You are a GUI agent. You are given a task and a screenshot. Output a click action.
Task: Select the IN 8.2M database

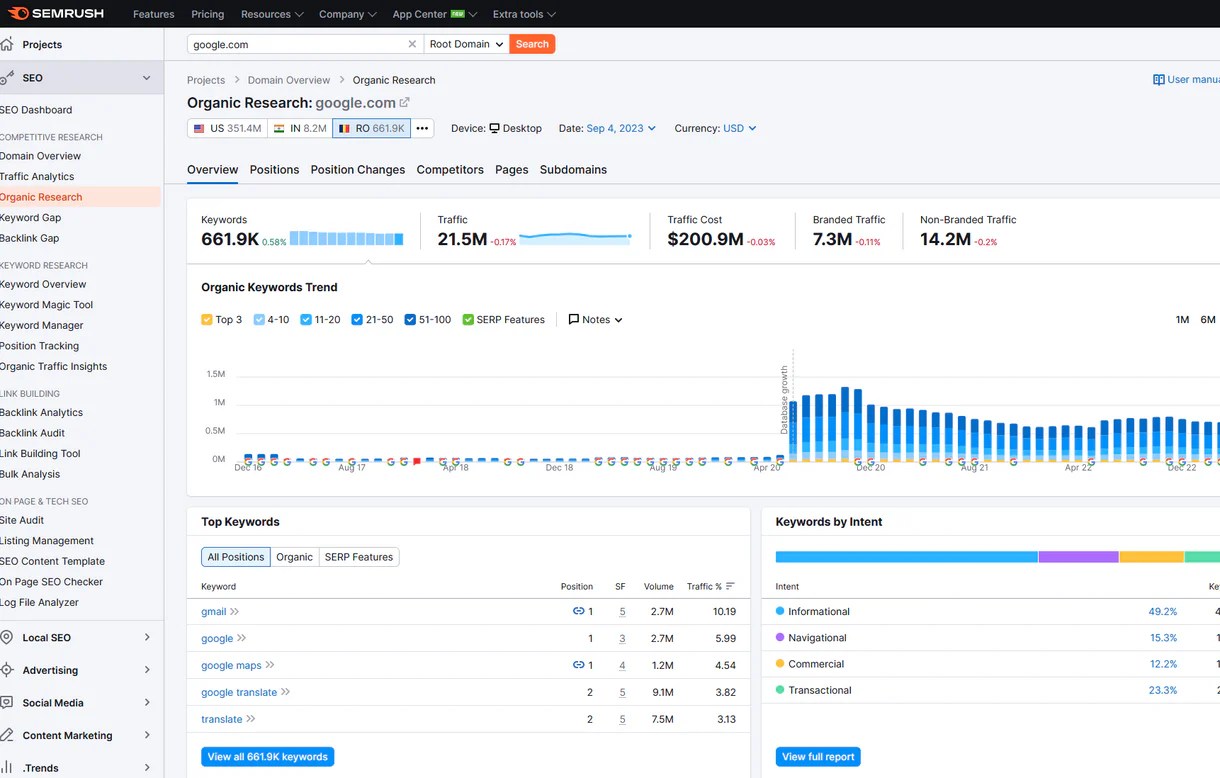(x=300, y=128)
